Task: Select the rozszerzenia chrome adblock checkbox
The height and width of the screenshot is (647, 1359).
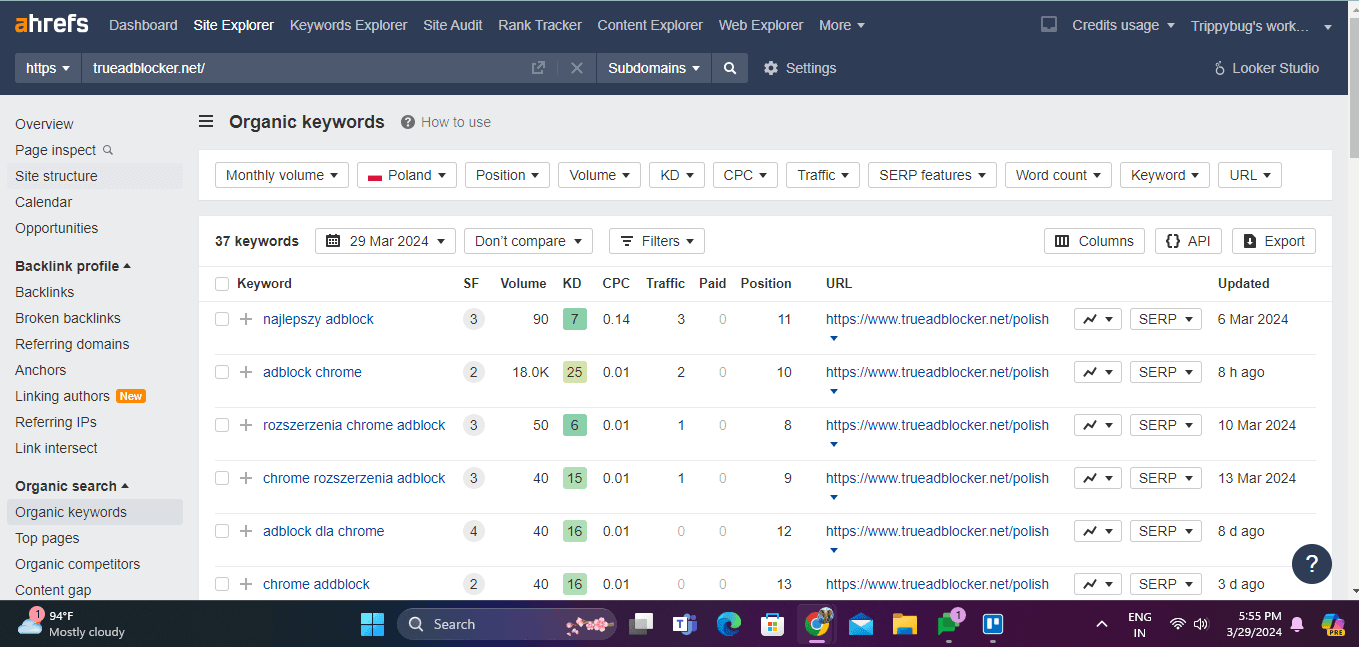Action: [x=222, y=425]
